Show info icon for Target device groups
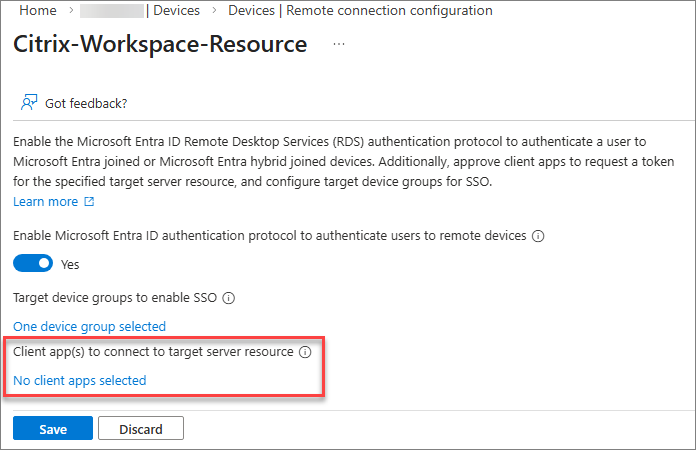The image size is (696, 450). pos(228,298)
